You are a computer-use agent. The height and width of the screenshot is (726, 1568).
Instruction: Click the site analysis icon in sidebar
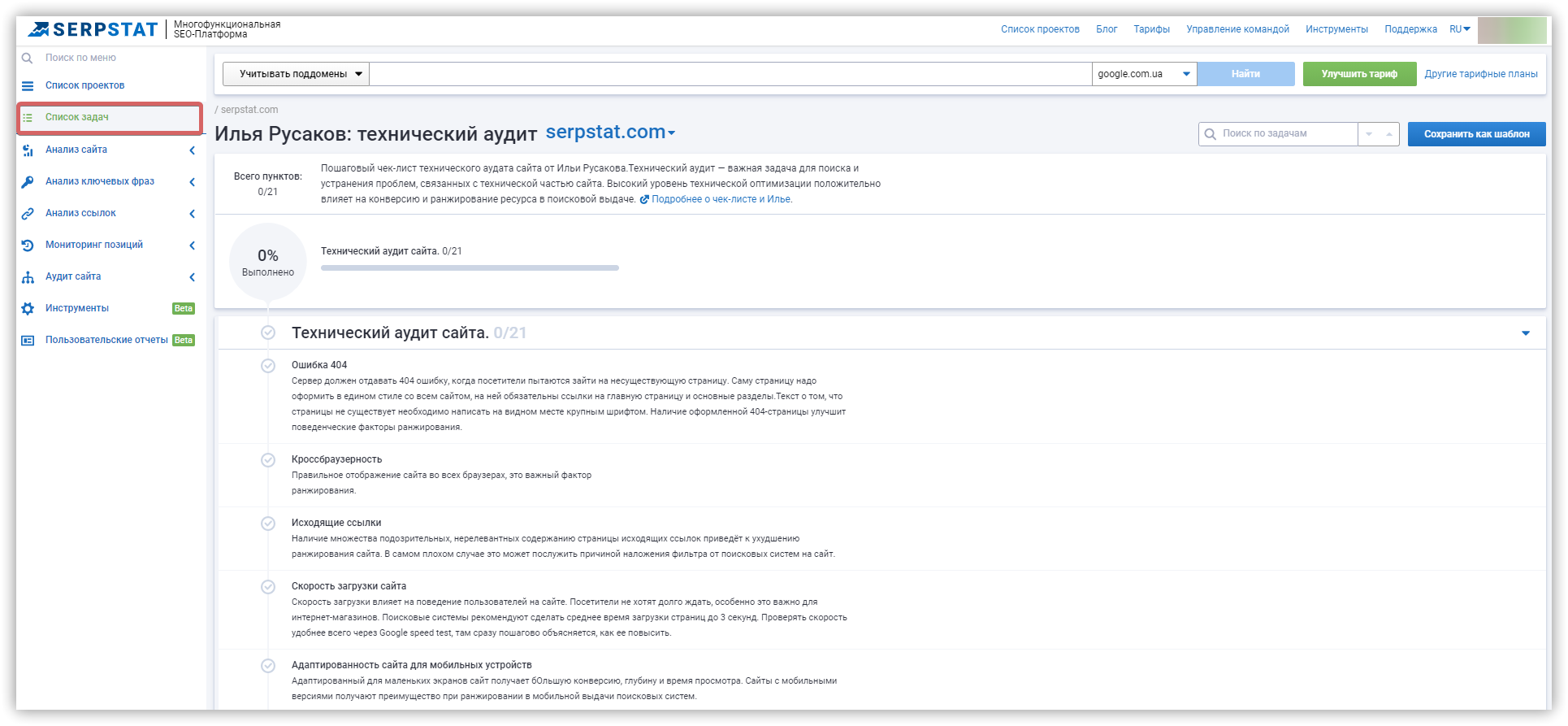(x=28, y=150)
